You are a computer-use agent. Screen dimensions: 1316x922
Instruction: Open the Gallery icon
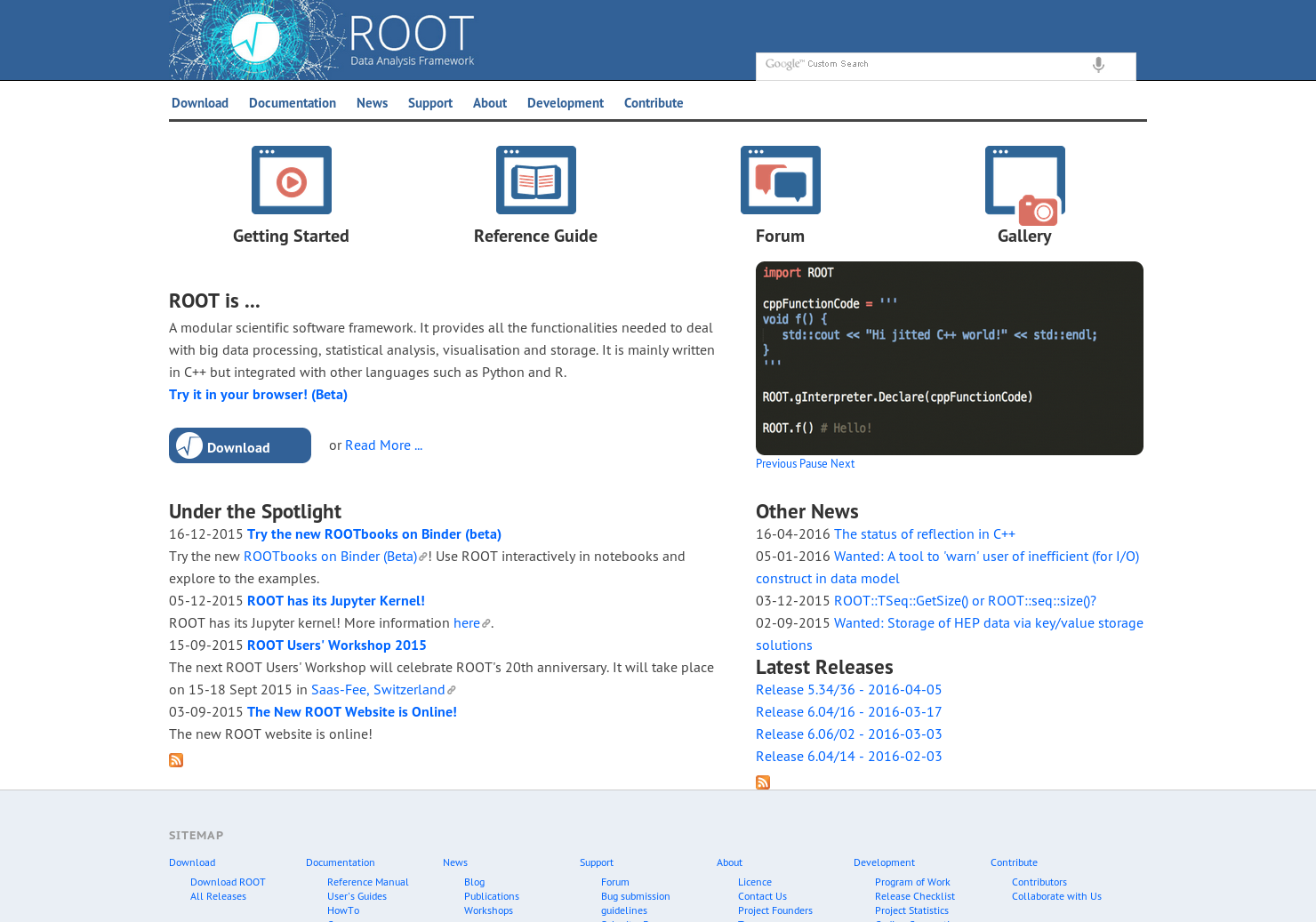(x=1024, y=180)
